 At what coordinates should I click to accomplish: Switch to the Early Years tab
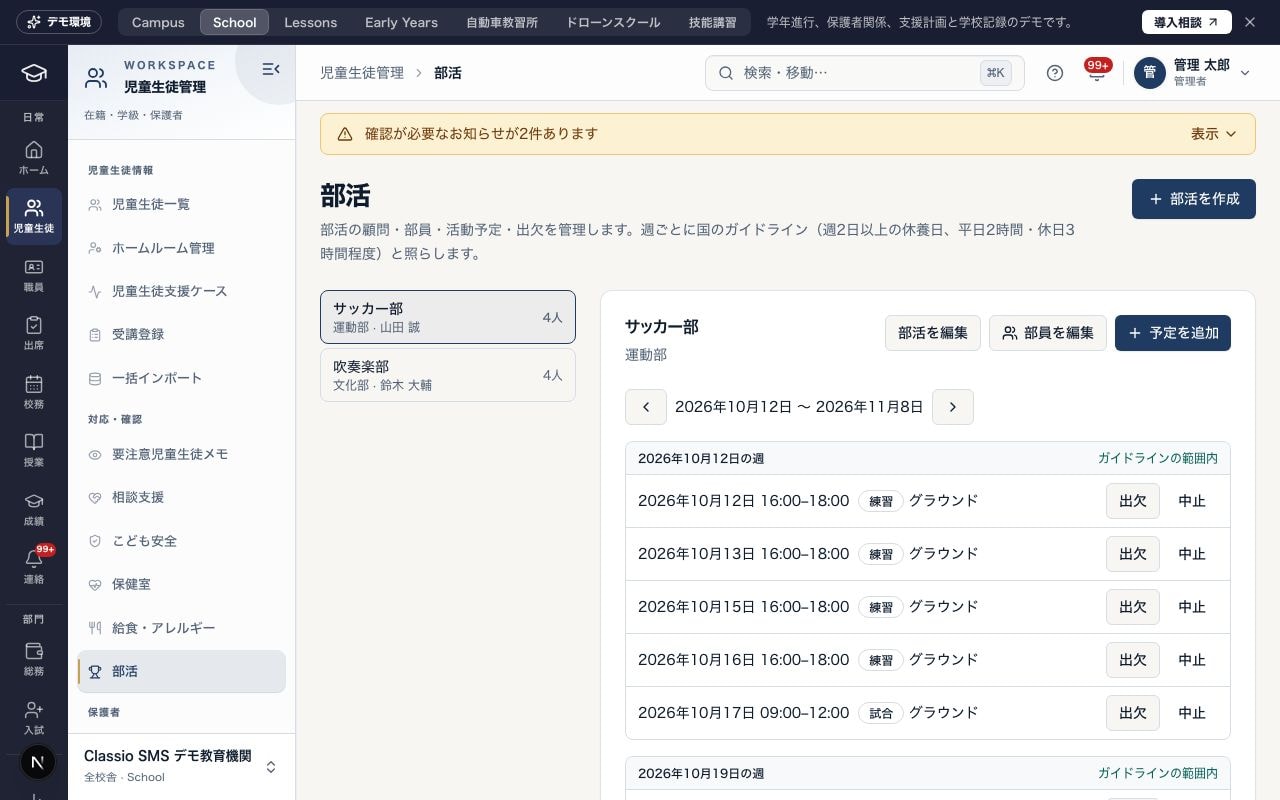[x=401, y=22]
